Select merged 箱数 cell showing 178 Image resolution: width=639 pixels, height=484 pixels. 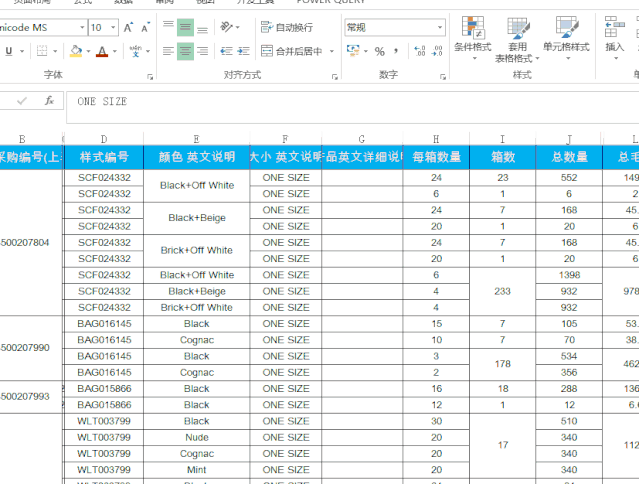[x=502, y=364]
